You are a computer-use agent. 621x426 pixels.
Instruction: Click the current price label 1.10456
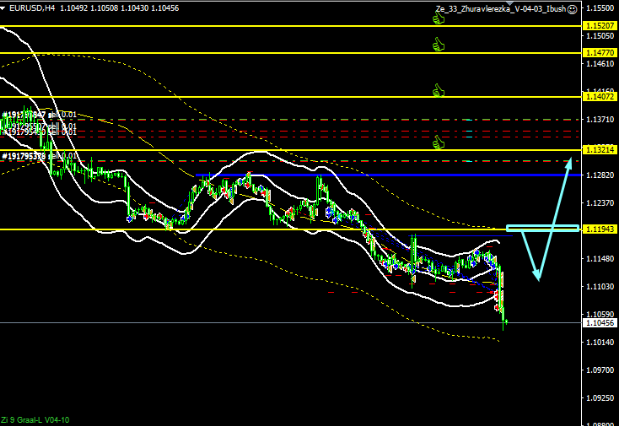599,323
